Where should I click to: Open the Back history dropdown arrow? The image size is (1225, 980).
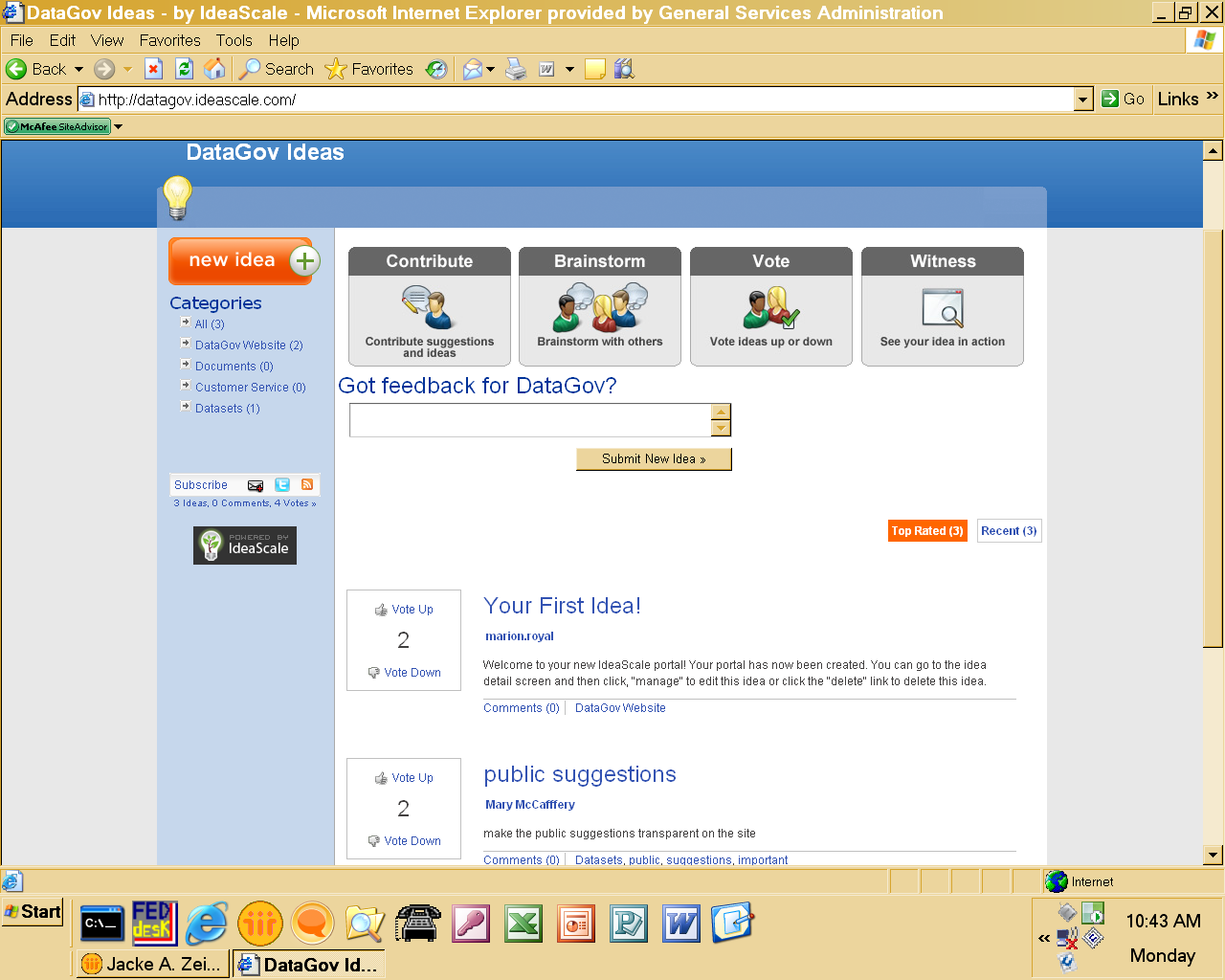(78, 69)
